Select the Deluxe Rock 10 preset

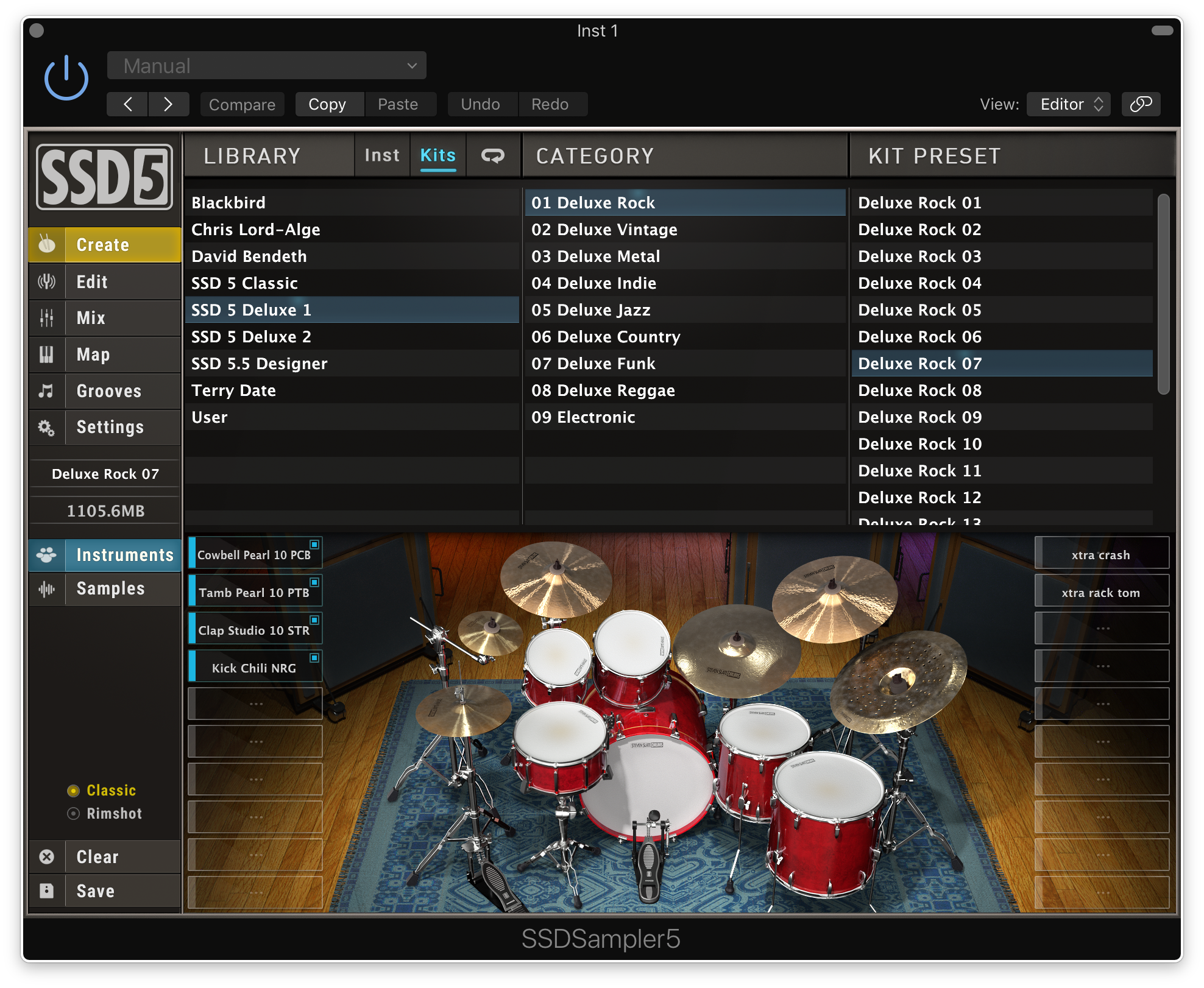pyautogui.click(x=1002, y=444)
